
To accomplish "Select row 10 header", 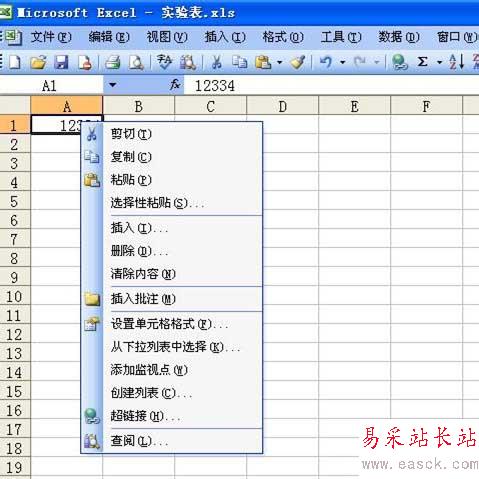I will pos(15,296).
